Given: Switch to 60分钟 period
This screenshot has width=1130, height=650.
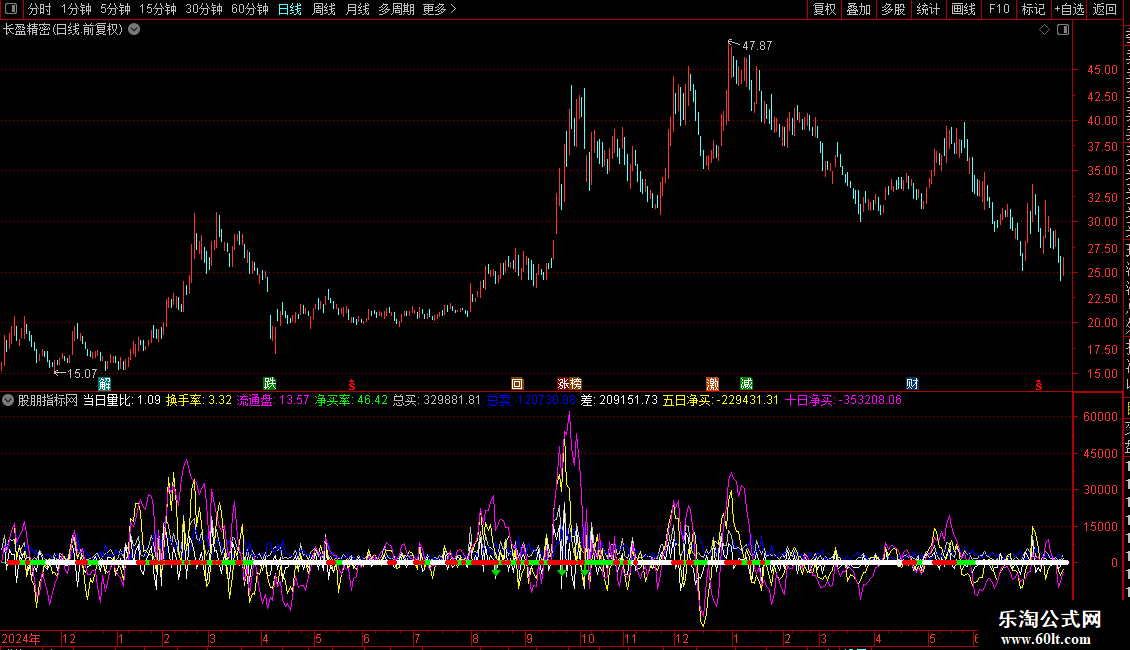Looking at the screenshot, I should tap(250, 9).
